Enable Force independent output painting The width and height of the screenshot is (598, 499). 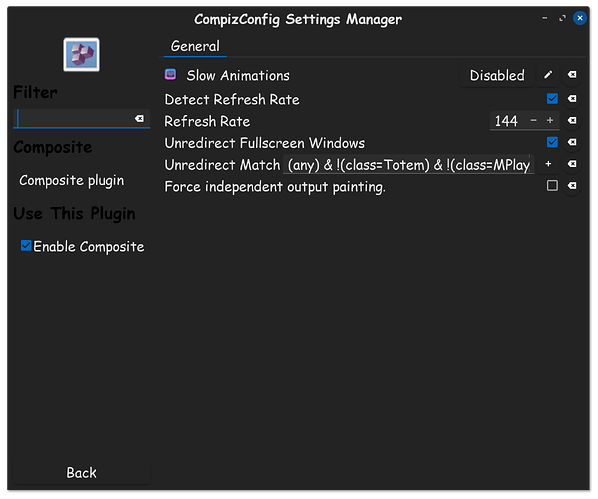click(x=552, y=186)
